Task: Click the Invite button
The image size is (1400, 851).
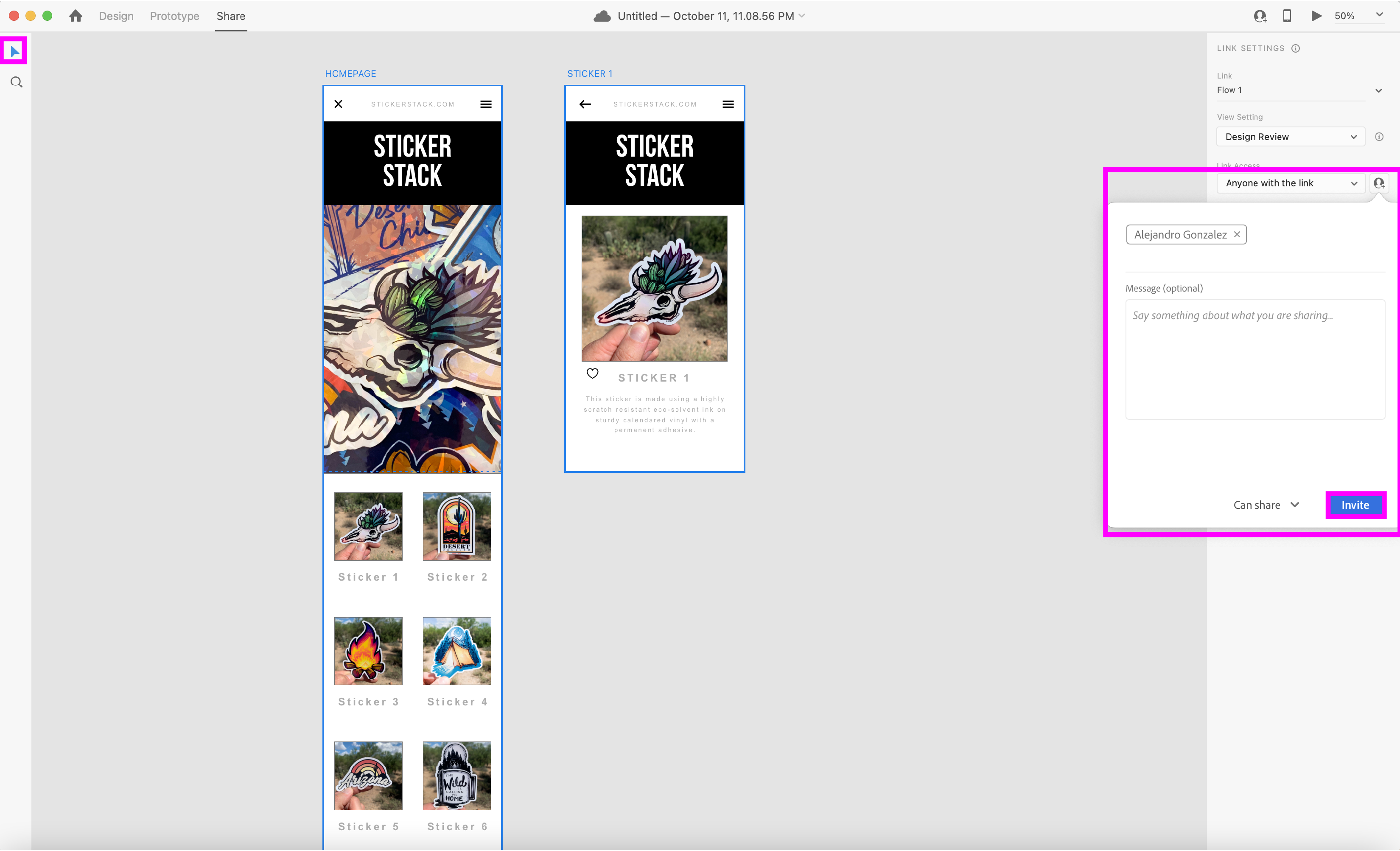Action: (1355, 505)
